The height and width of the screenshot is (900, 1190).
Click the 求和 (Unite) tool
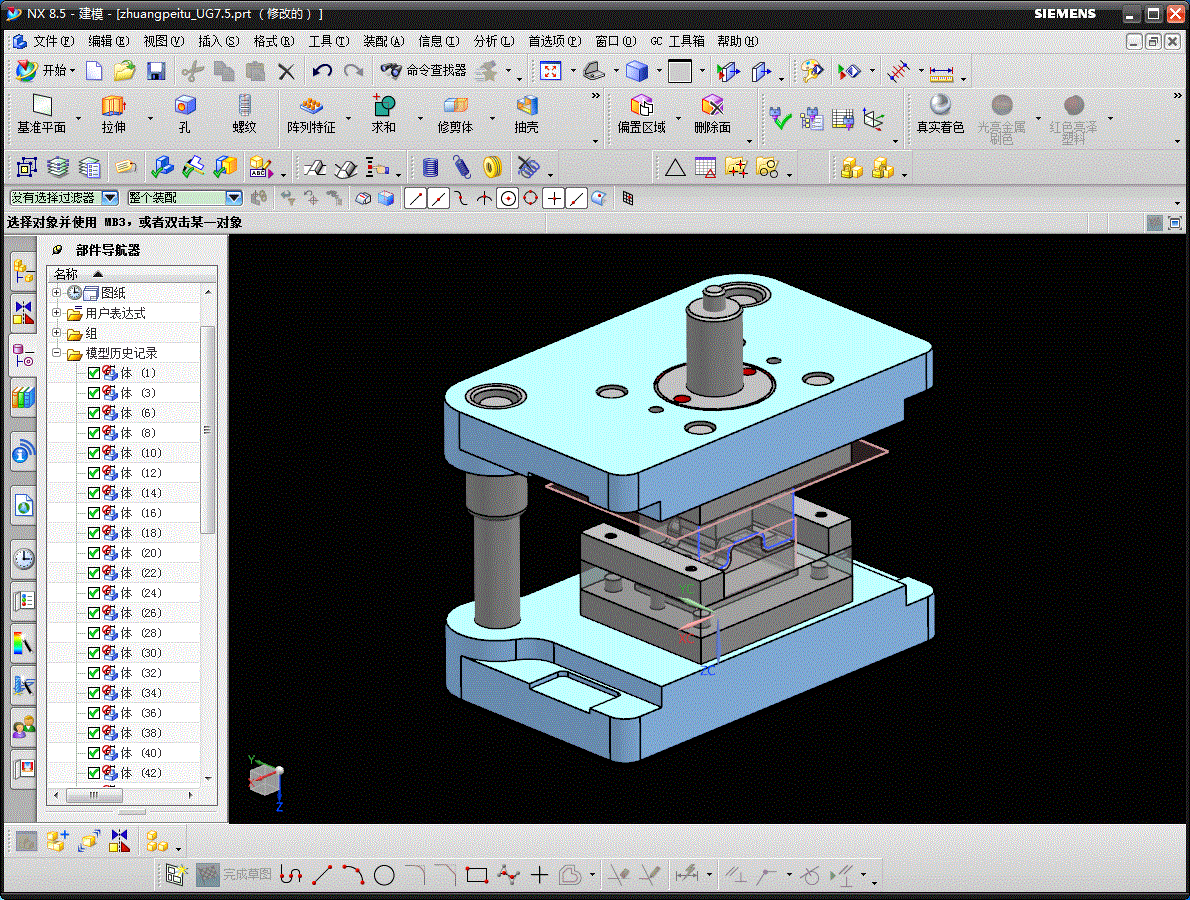point(383,113)
